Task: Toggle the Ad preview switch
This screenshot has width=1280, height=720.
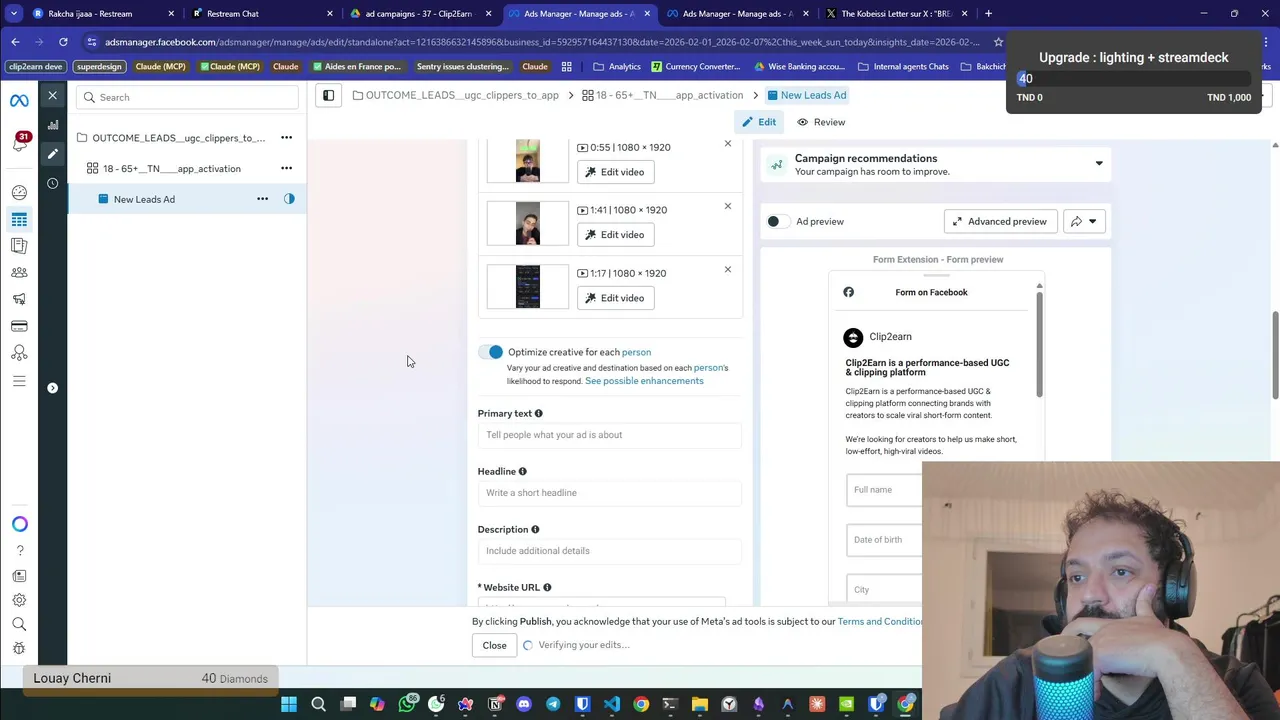Action: tap(779, 221)
